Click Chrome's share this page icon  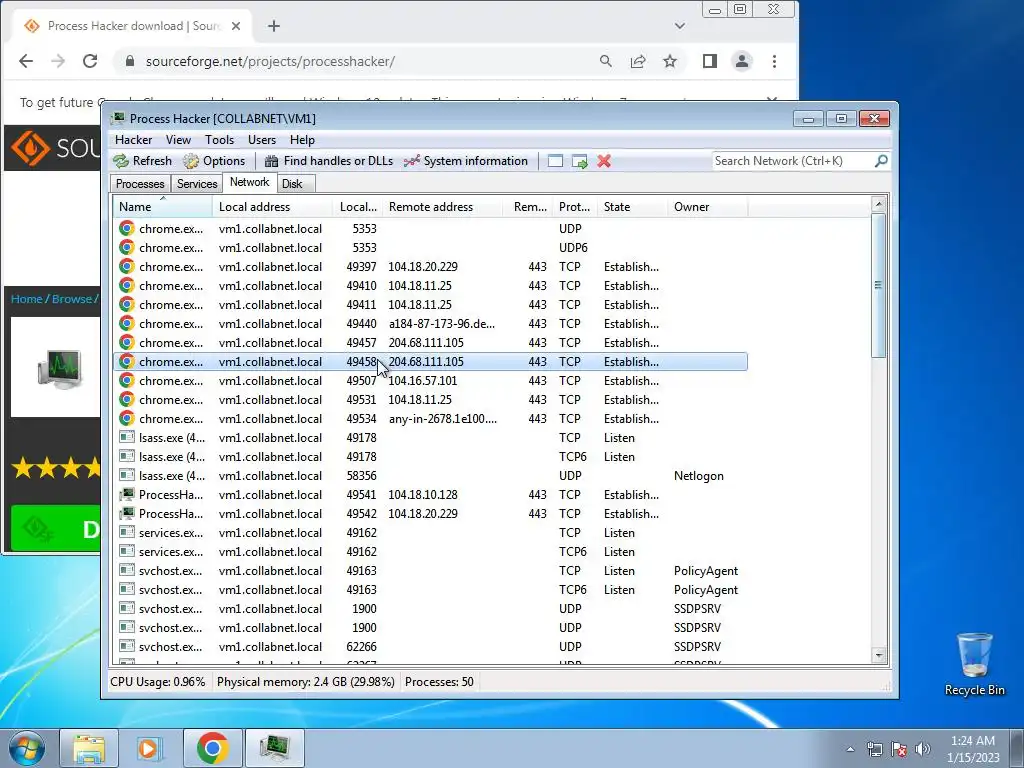click(x=638, y=61)
